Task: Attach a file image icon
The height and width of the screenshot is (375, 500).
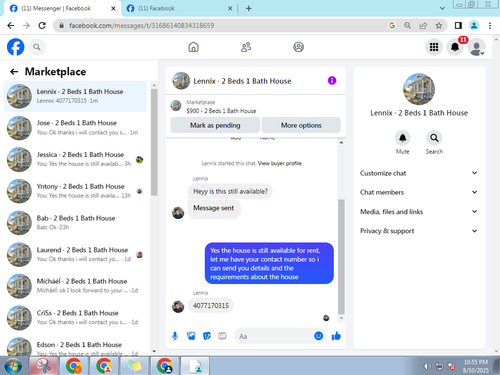Action: coord(191,336)
